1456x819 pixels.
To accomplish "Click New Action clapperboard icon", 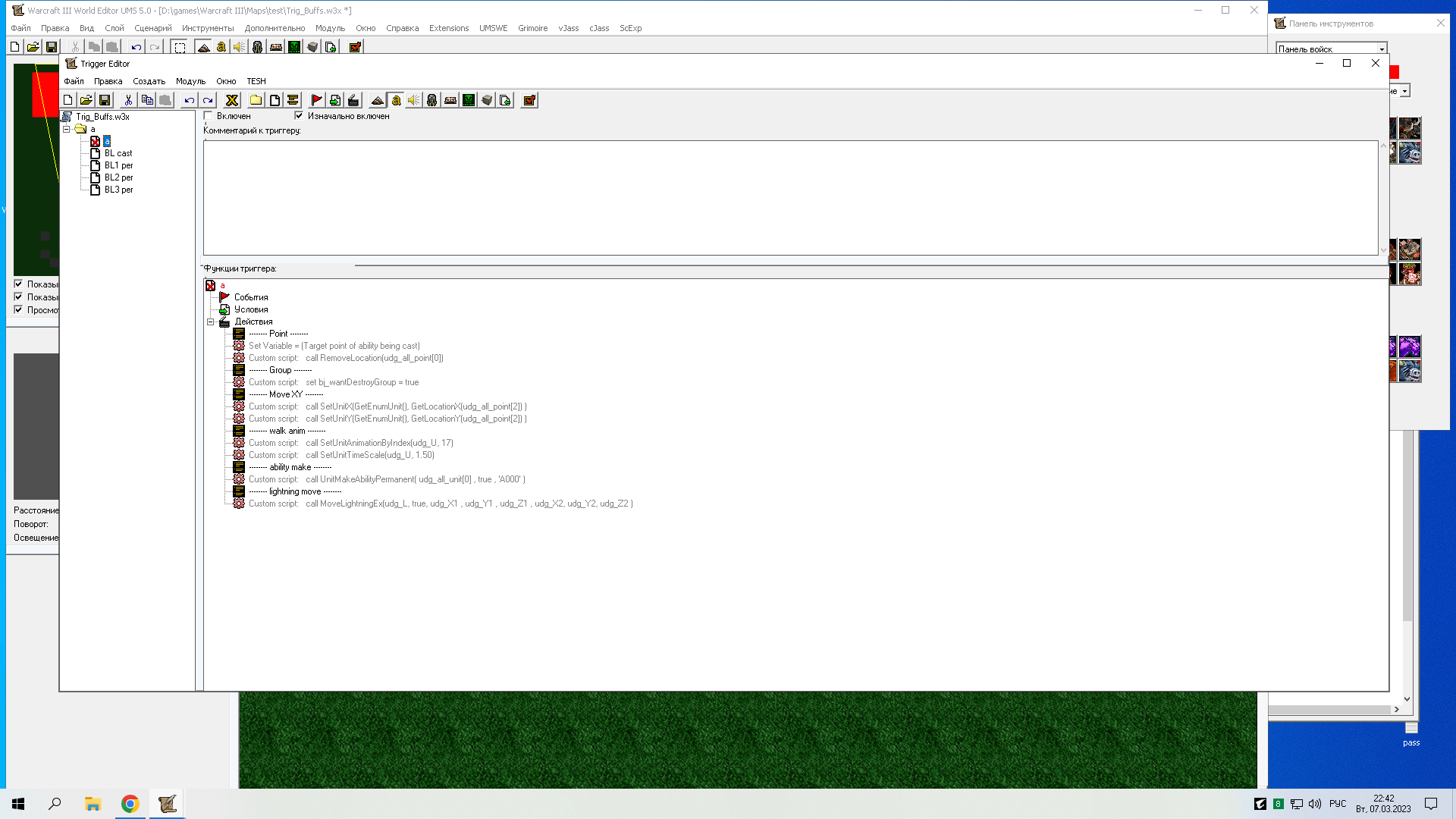I will (x=353, y=100).
